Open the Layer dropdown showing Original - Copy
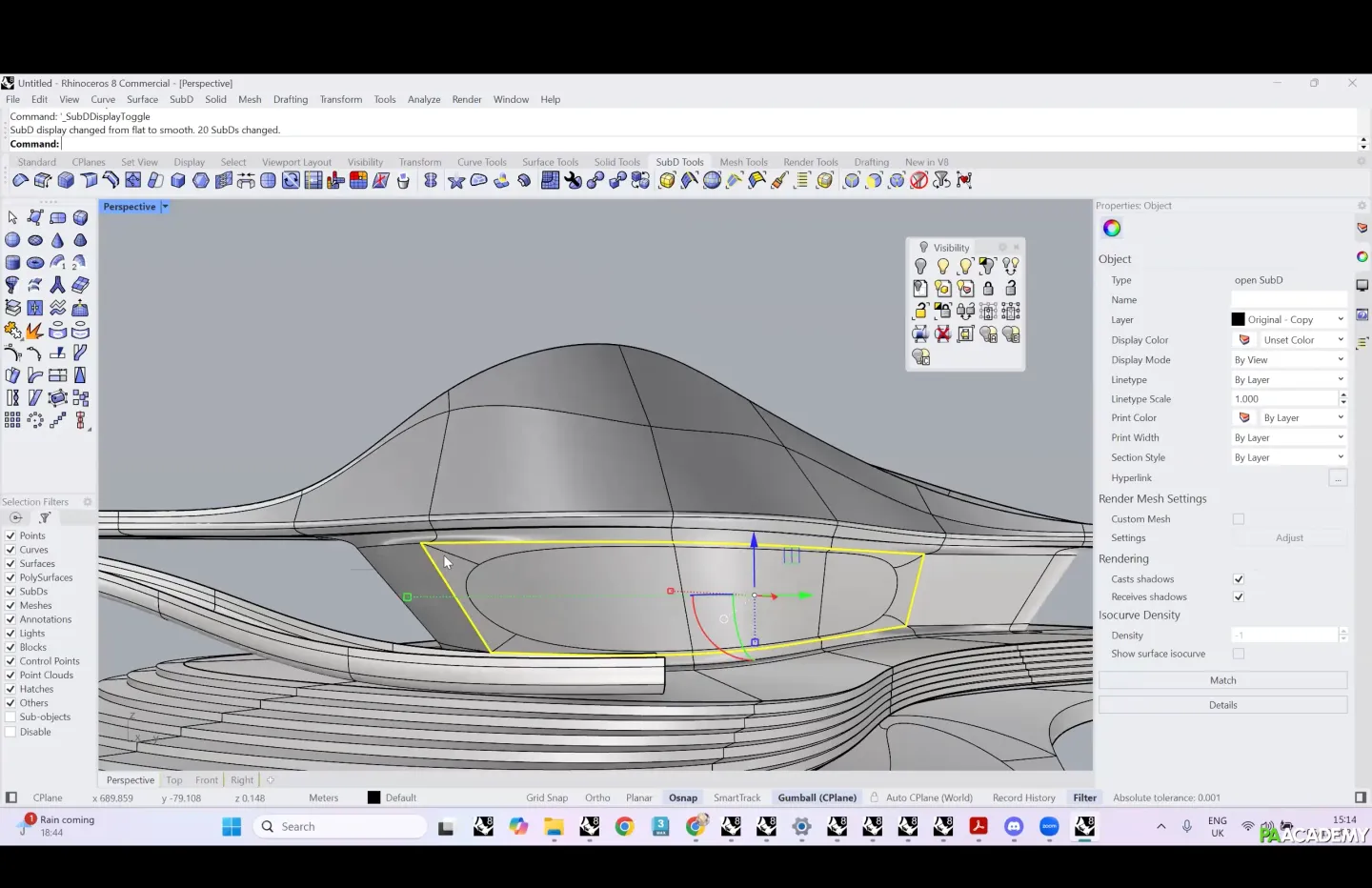The image size is (1372, 888). (x=1288, y=320)
